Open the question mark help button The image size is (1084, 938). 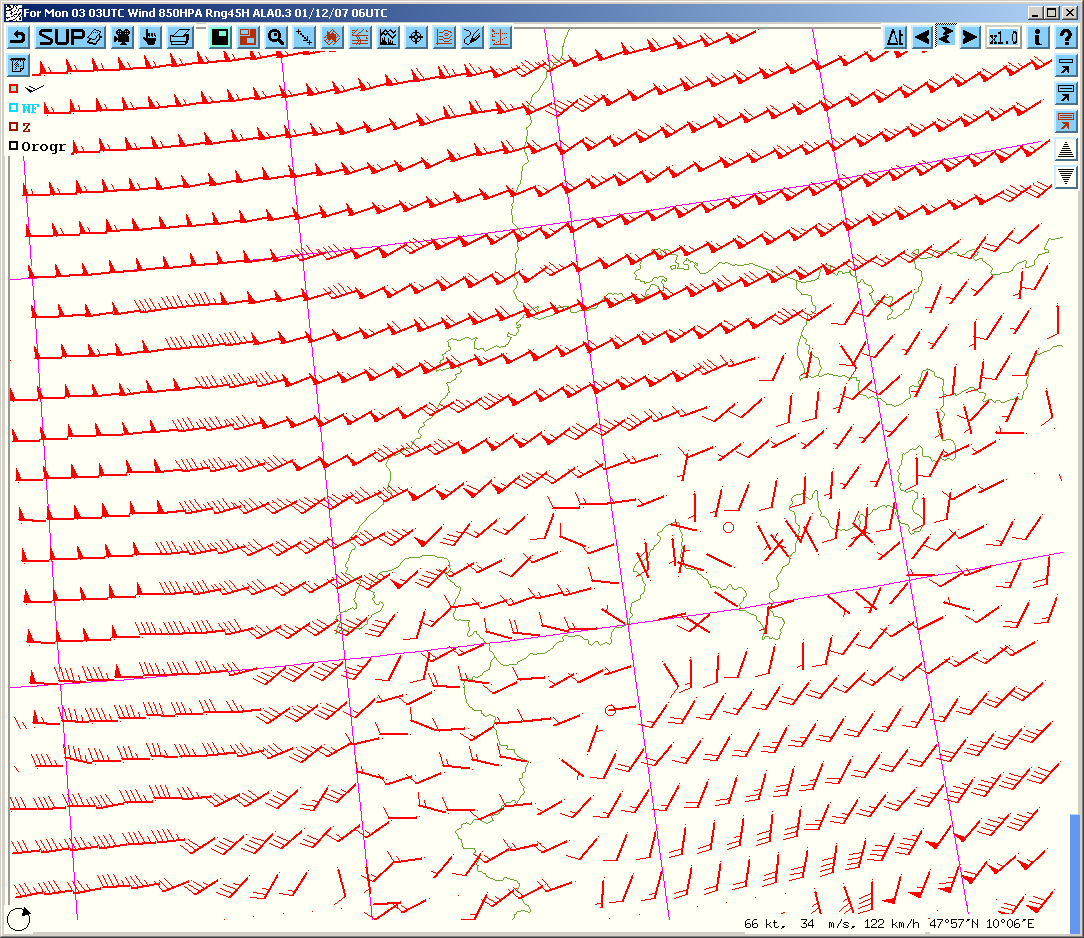1066,38
